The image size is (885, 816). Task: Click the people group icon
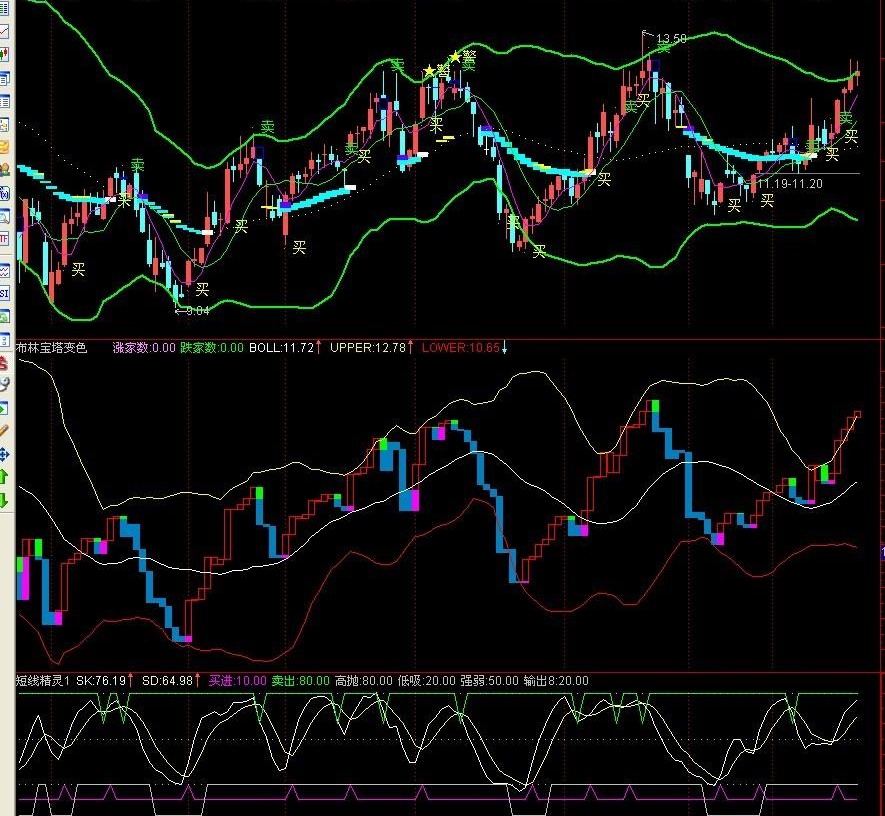coord(4,170)
